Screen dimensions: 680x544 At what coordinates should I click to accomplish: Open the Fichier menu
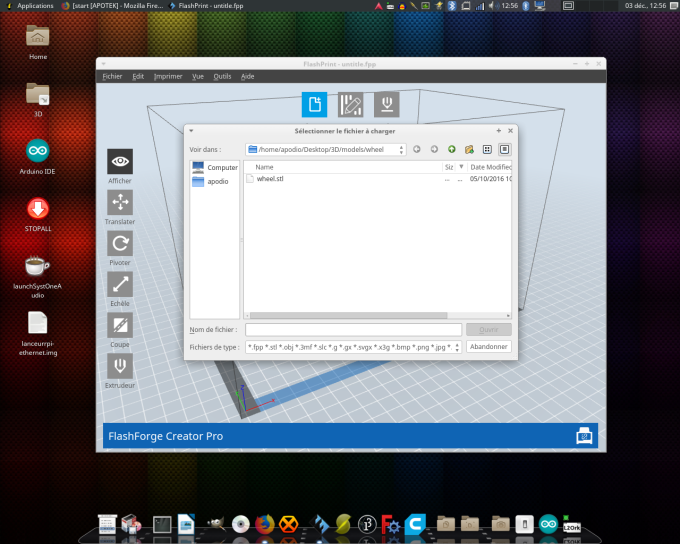(x=112, y=76)
